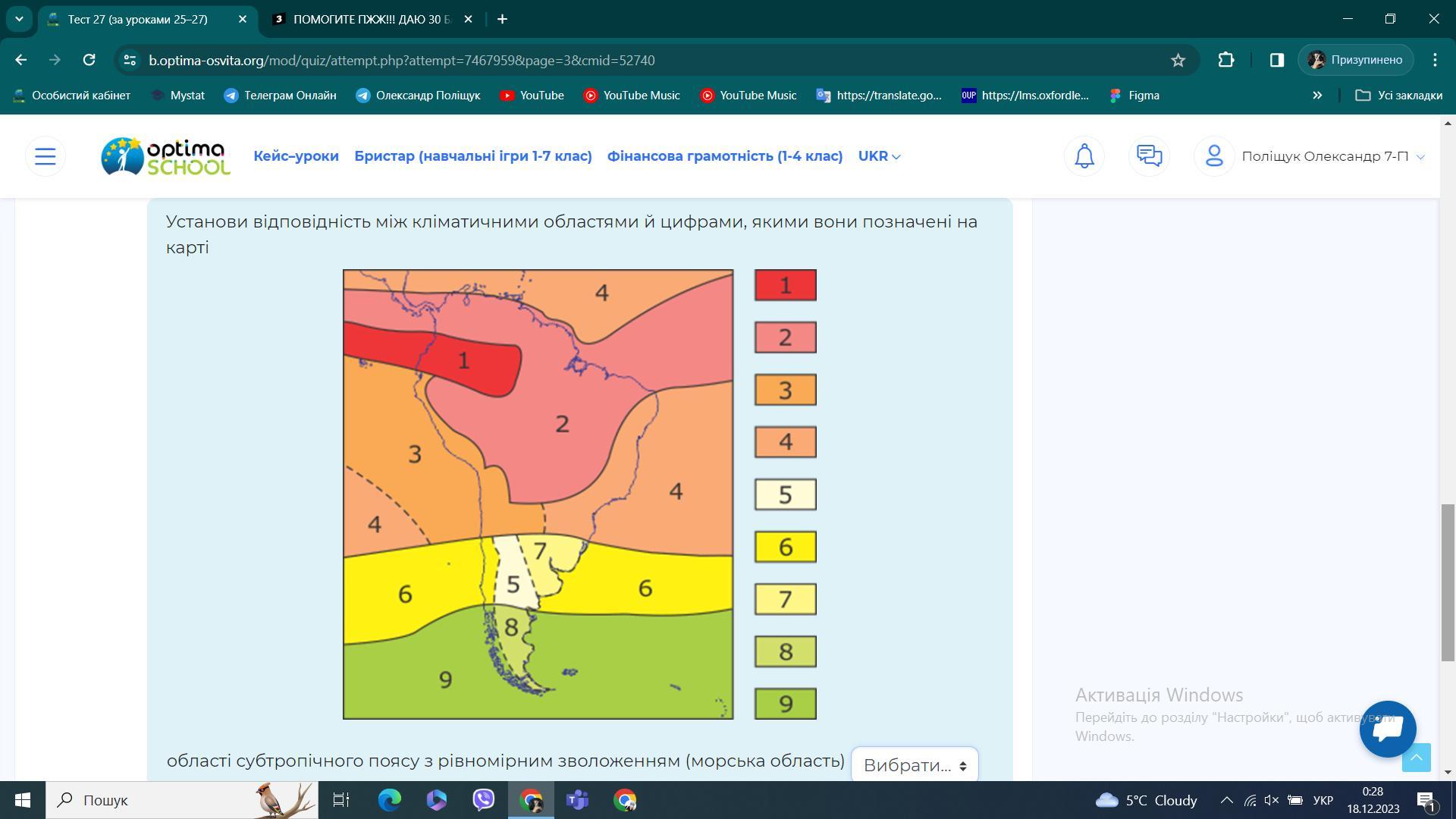Viewport: 1456px width, 819px height.
Task: Click the hamburger menu icon
Action: click(45, 156)
